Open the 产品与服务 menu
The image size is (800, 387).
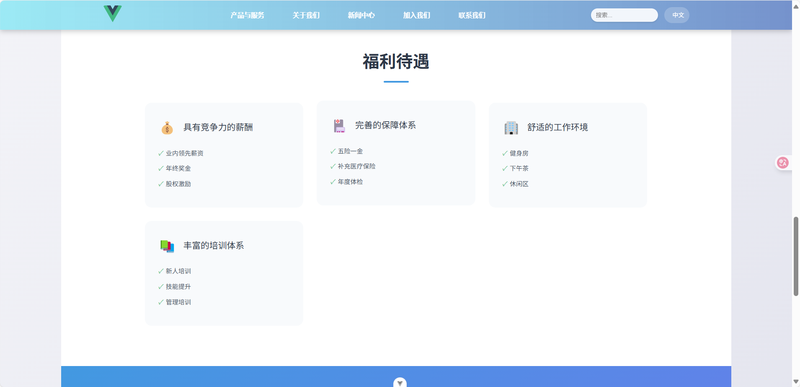click(247, 15)
